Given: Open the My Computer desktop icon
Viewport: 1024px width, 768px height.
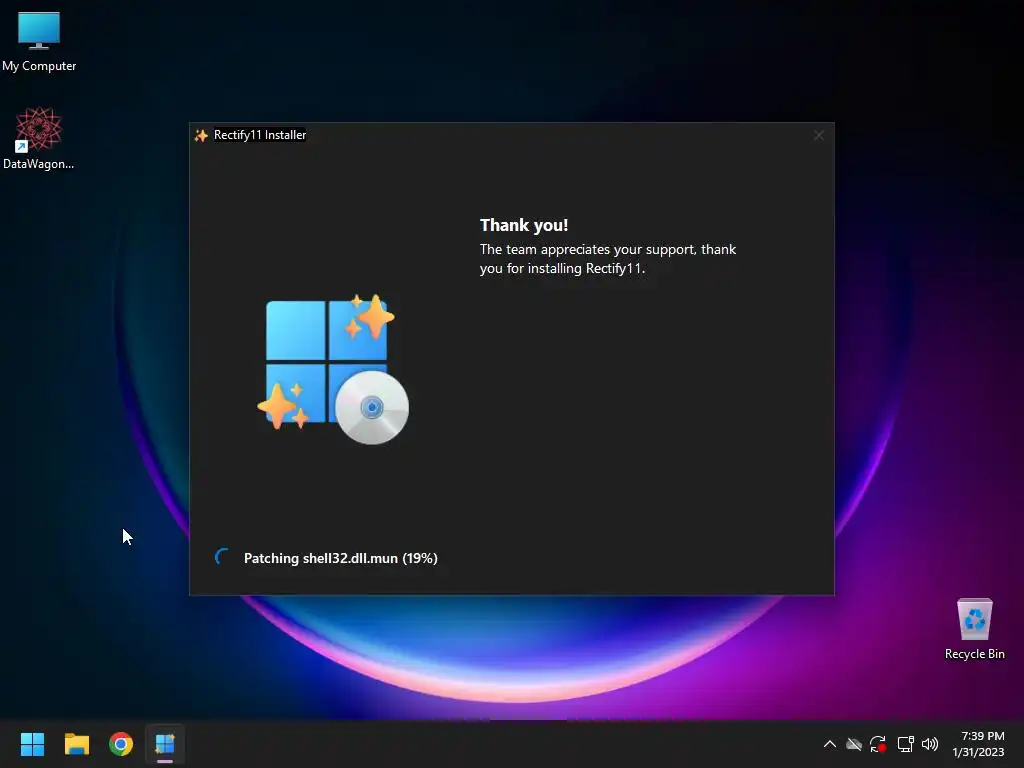Looking at the screenshot, I should tap(39, 41).
